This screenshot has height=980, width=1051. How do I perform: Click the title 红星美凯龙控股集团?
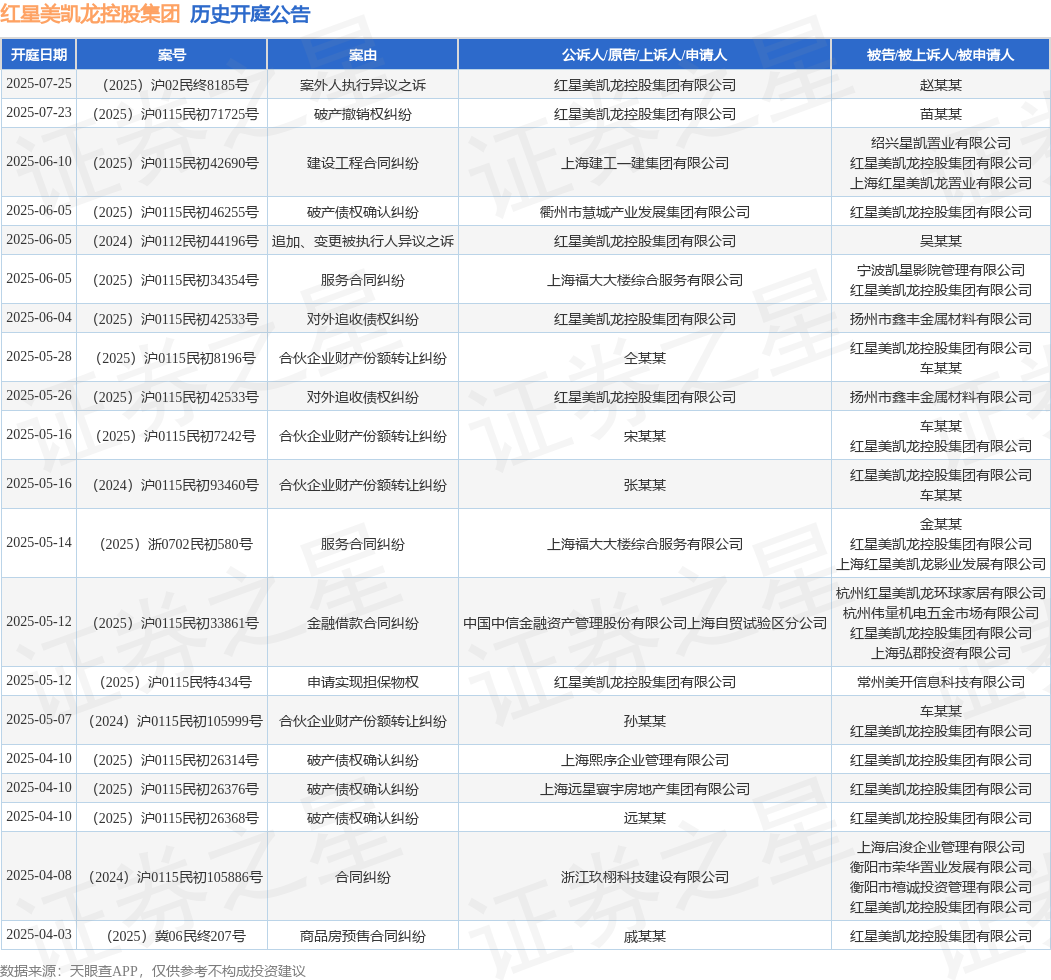(x=90, y=14)
